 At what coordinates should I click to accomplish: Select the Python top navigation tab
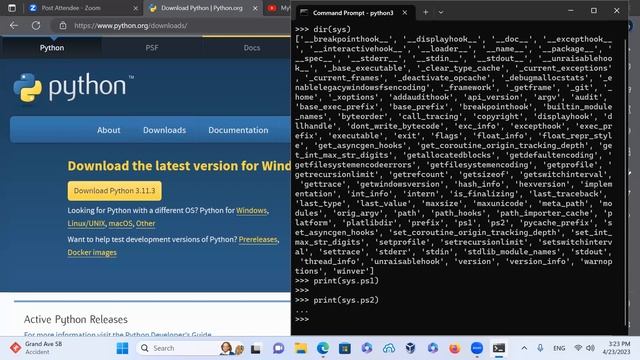[x=52, y=48]
